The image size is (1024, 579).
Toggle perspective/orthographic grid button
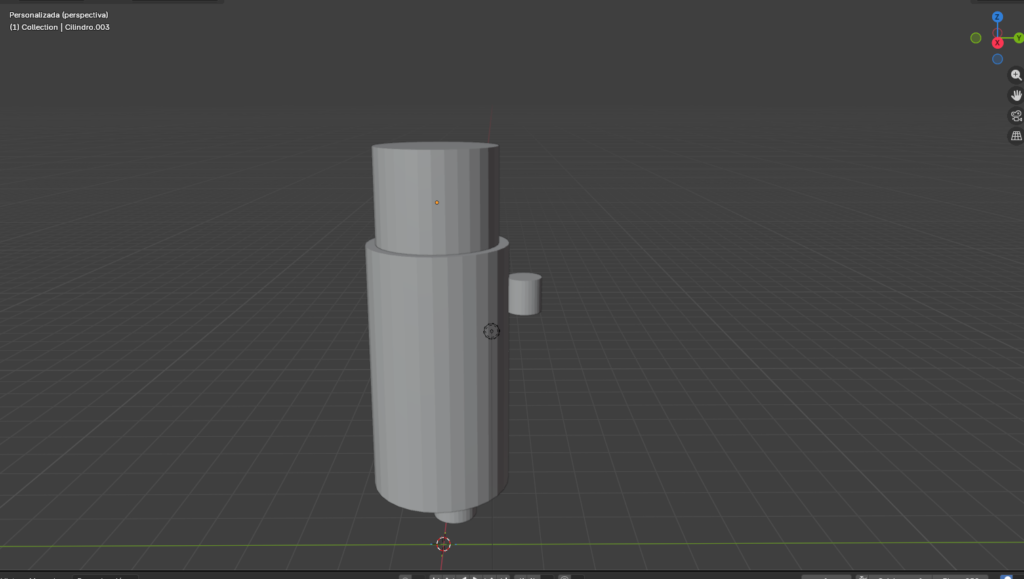coord(1016,136)
